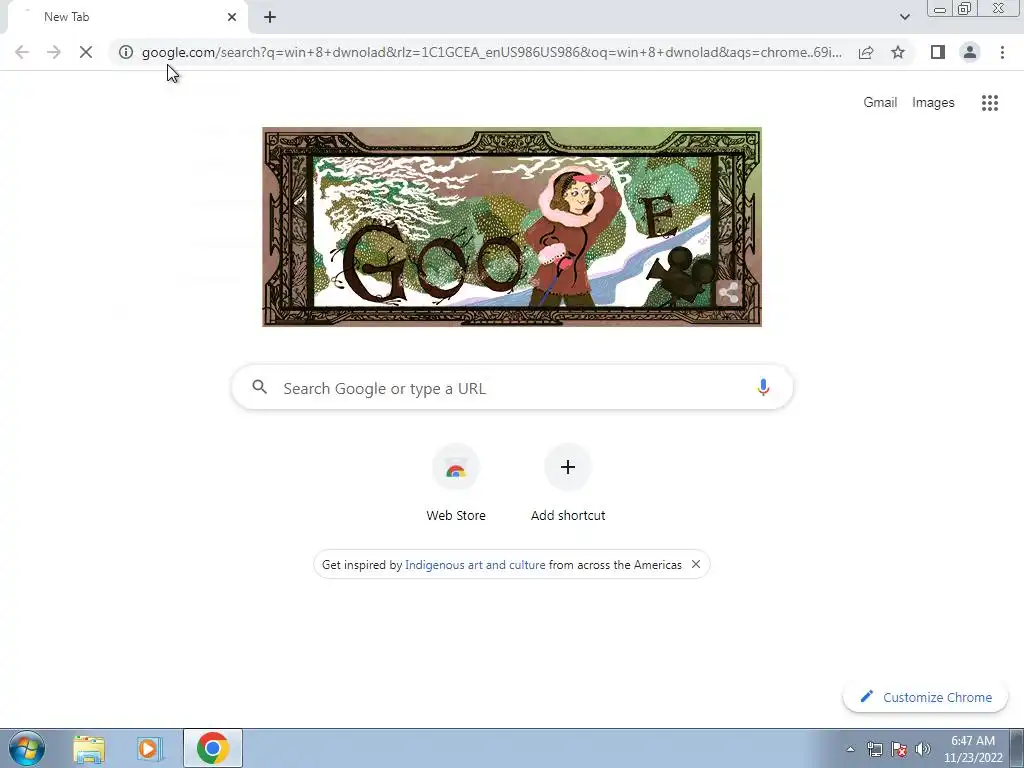Expand the tab search dropdown arrow
This screenshot has width=1024, height=768.
pyautogui.click(x=904, y=17)
